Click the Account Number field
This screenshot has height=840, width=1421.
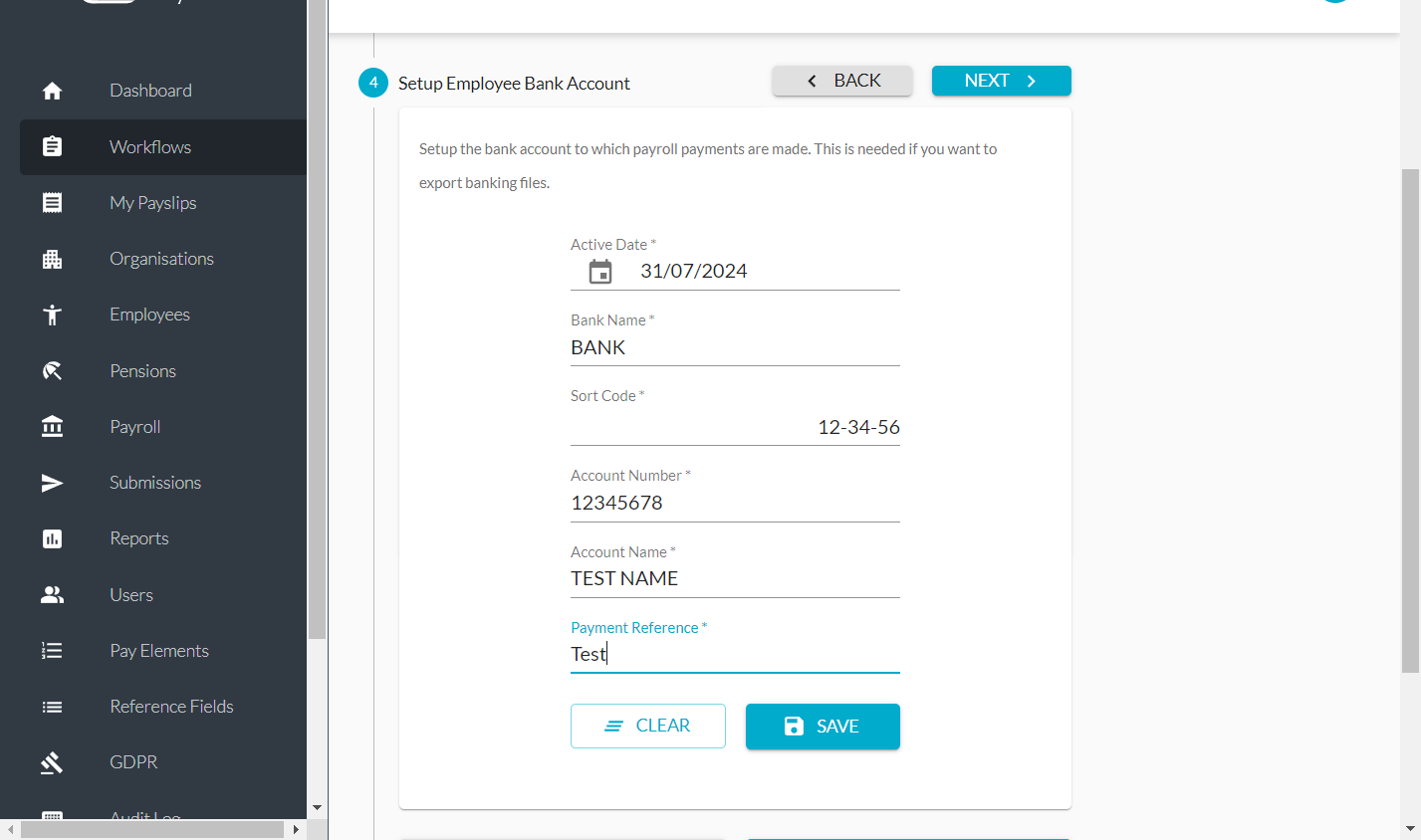tap(735, 504)
